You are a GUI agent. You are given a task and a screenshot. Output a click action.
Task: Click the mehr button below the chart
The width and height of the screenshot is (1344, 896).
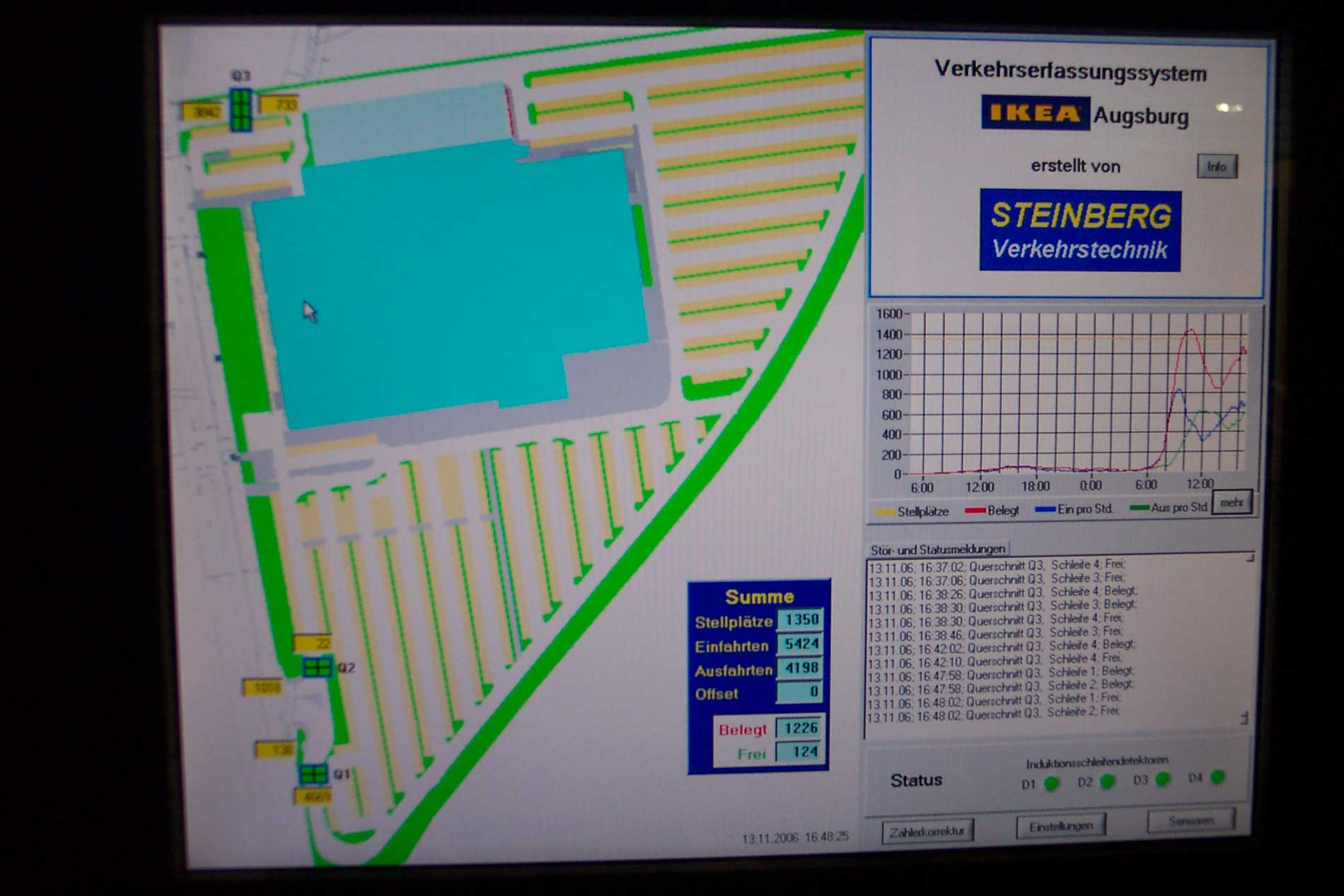(1232, 502)
